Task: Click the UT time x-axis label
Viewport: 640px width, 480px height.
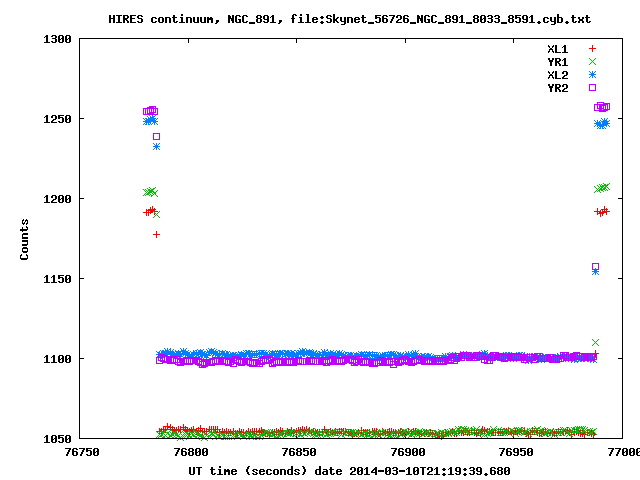Action: [349, 471]
